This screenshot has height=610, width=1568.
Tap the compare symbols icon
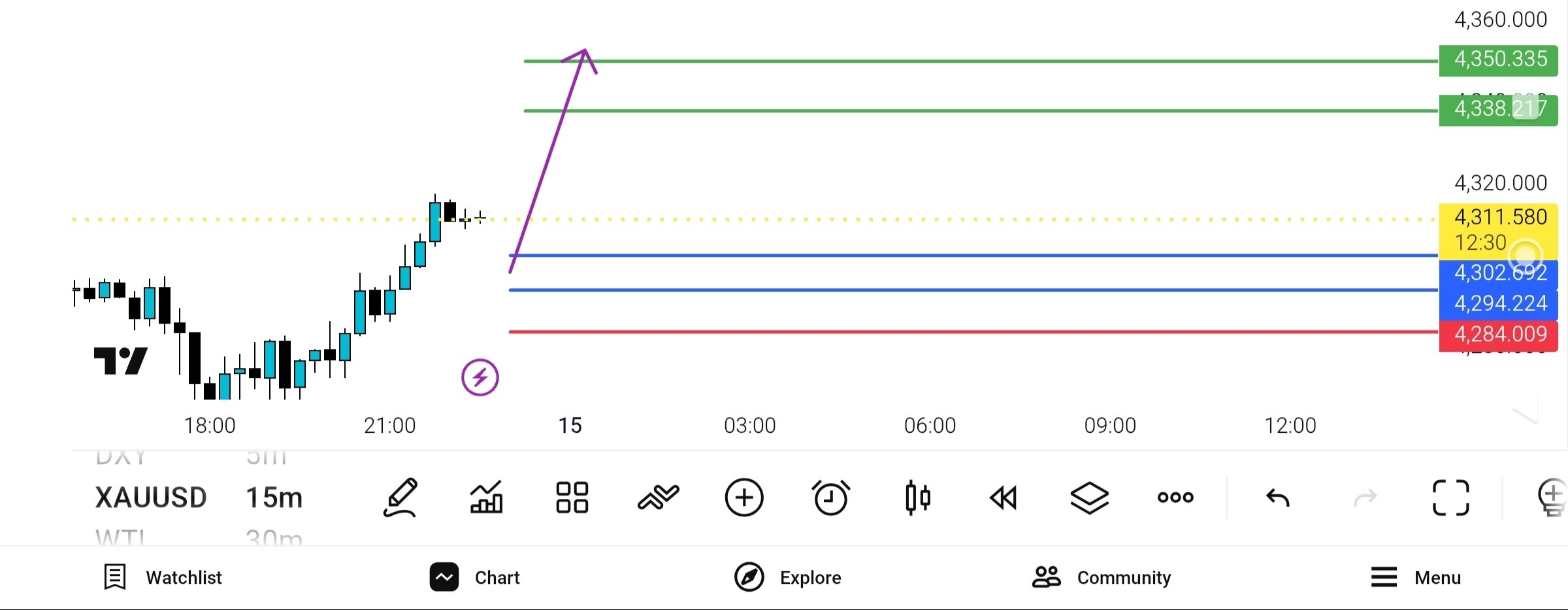pyautogui.click(x=658, y=498)
